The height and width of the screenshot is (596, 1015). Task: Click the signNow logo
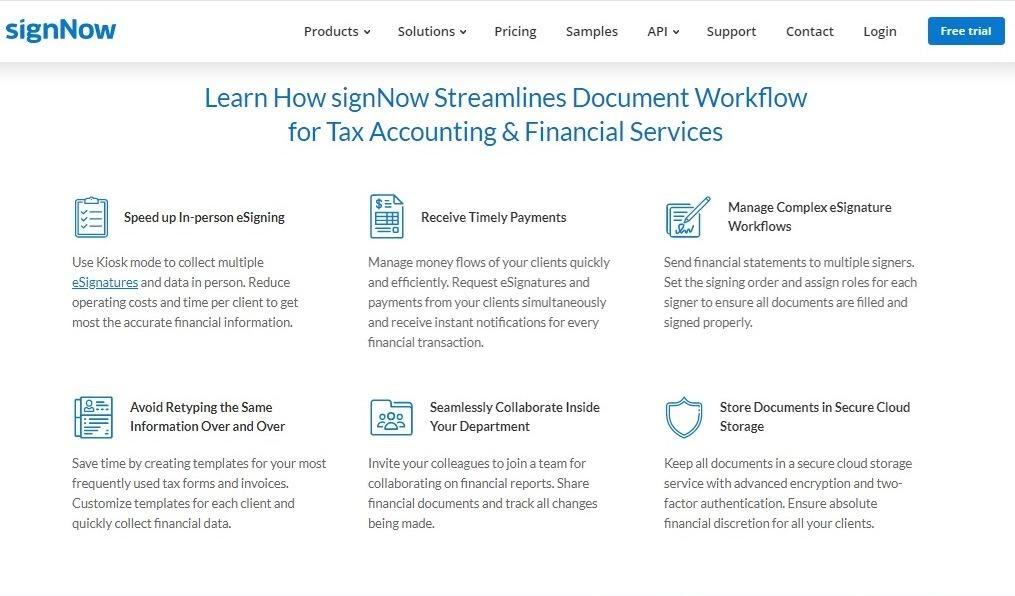(60, 30)
